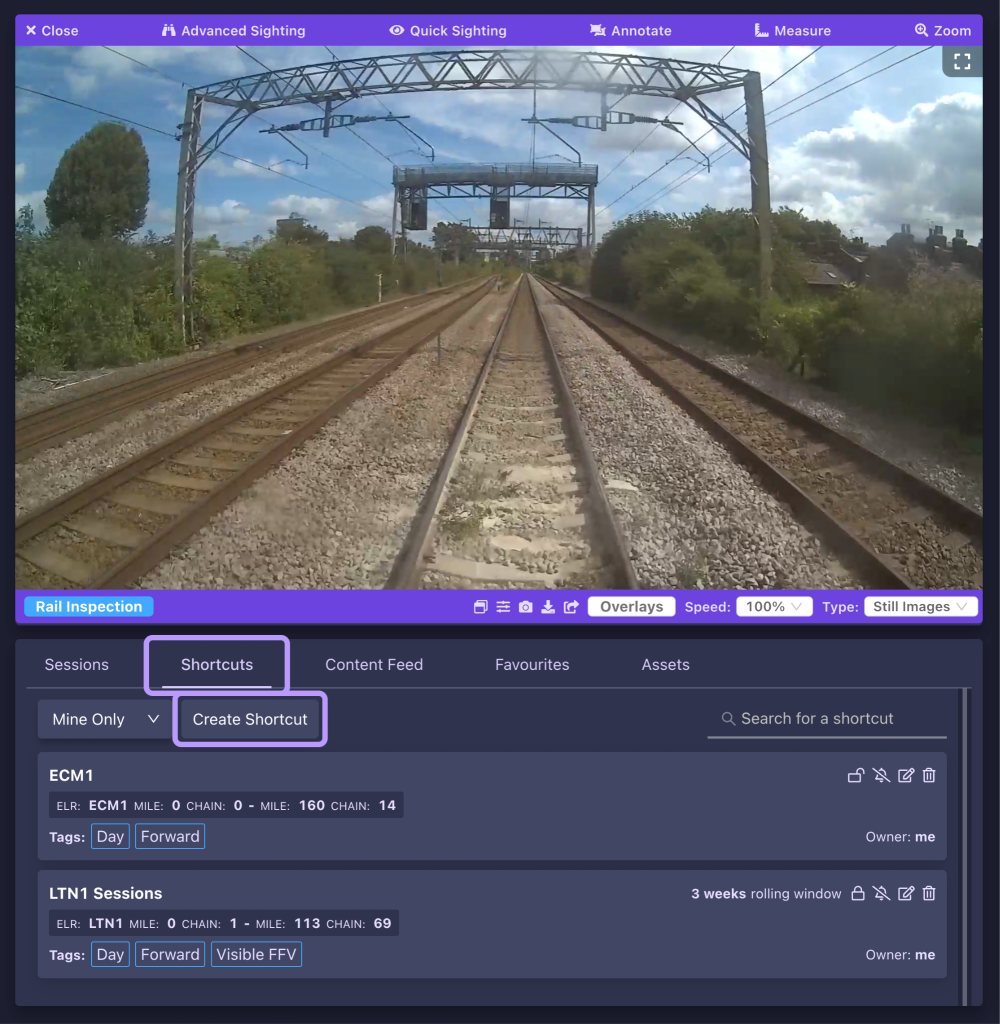This screenshot has height=1024, width=1000.
Task: Delete the ECM1 shortcut
Action: tap(929, 776)
